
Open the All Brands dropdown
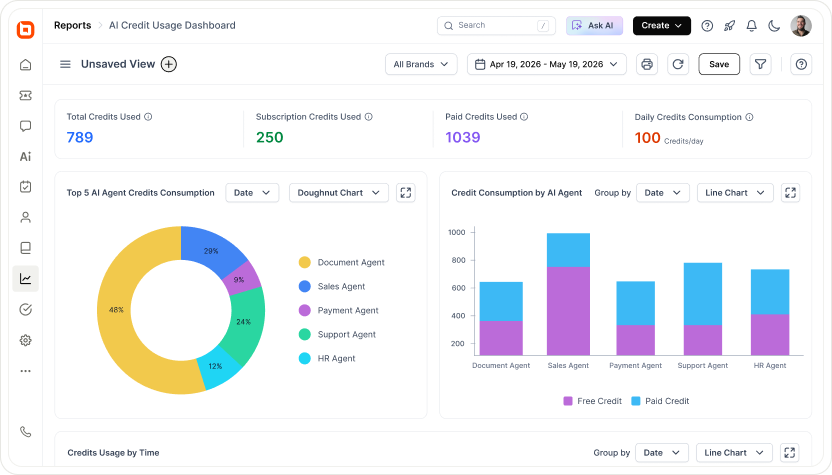[421, 64]
